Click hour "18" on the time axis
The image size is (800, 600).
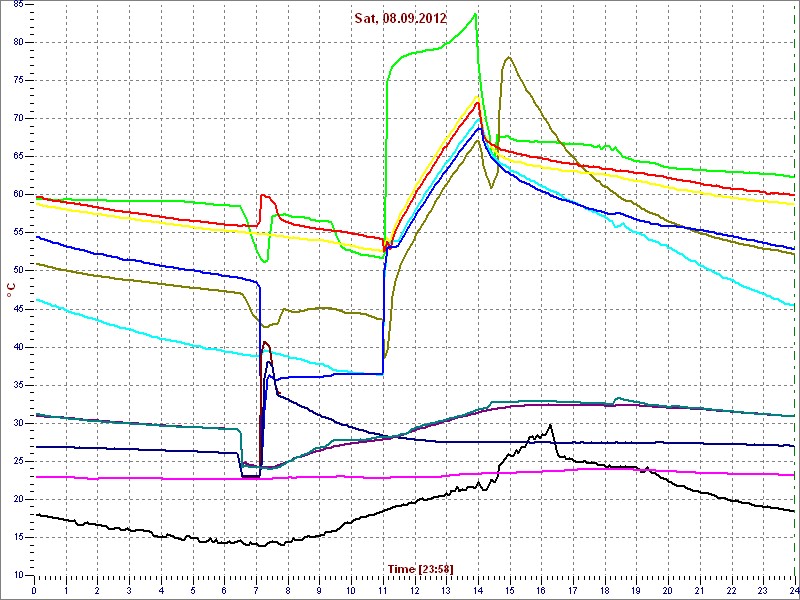click(x=605, y=590)
